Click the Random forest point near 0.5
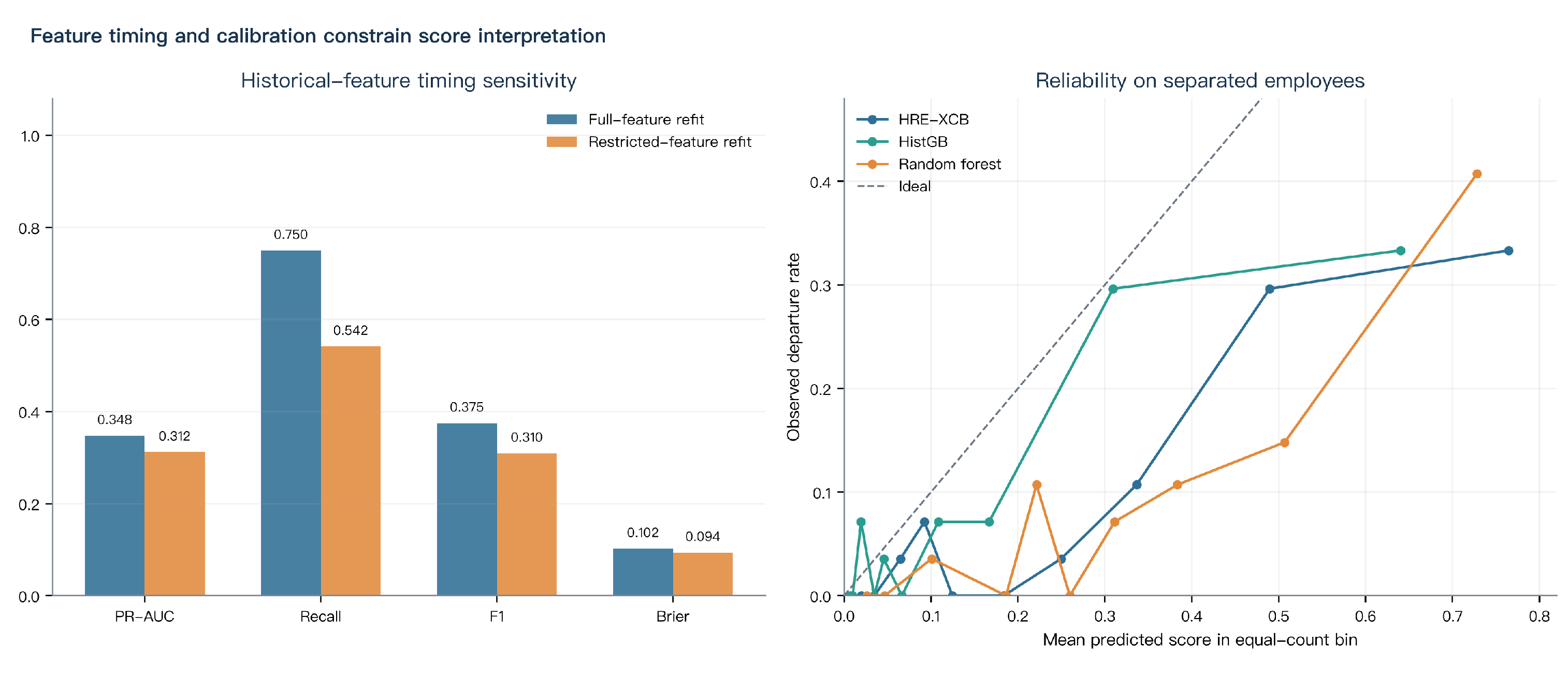 pyautogui.click(x=1284, y=443)
